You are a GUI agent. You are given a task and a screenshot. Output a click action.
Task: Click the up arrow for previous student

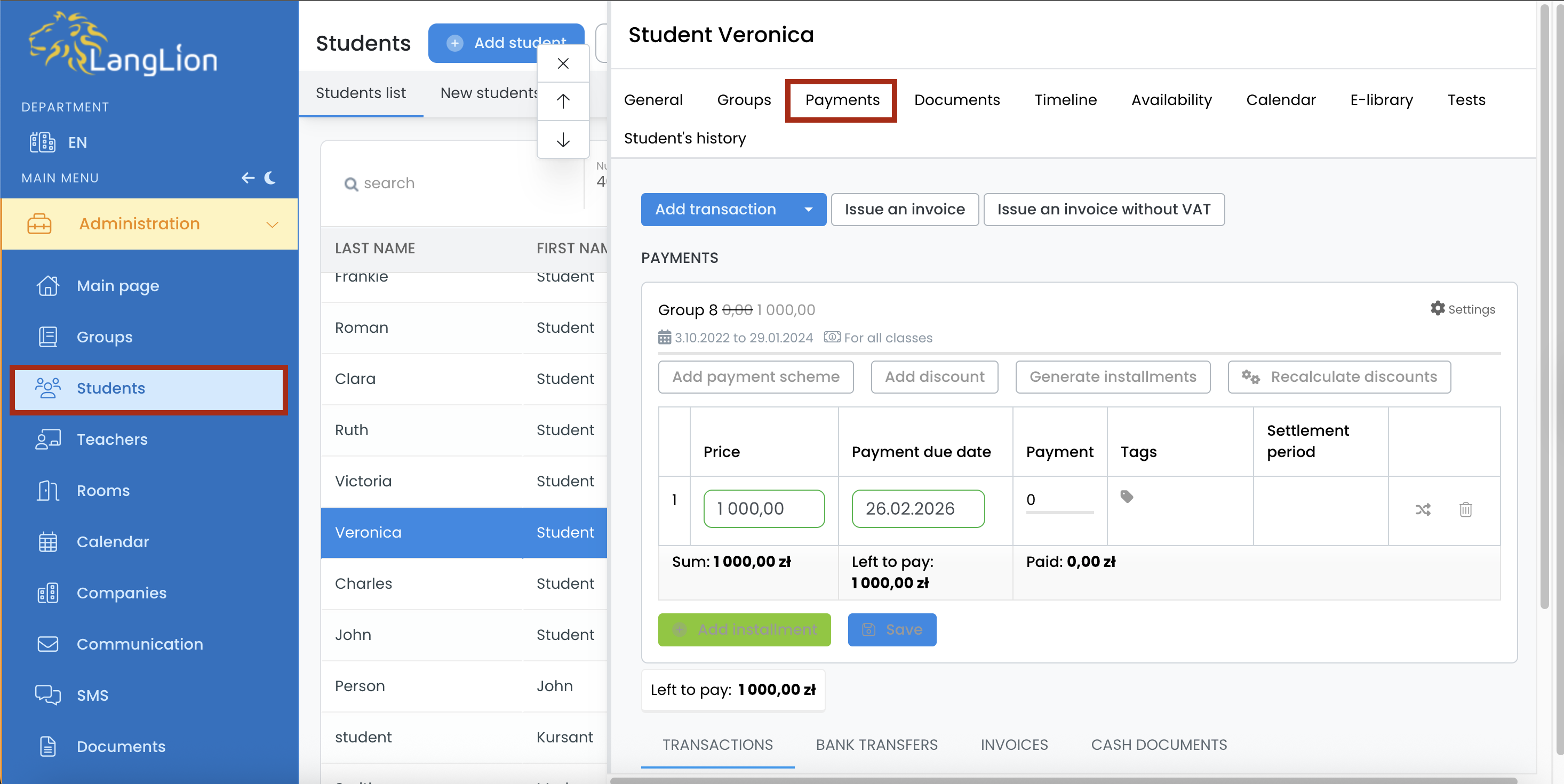[x=563, y=101]
